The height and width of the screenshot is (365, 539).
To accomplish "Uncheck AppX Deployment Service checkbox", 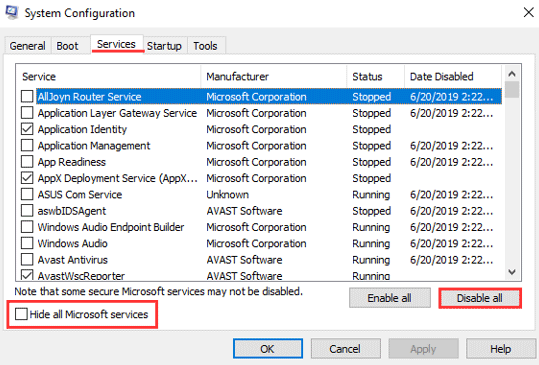I will pos(27,178).
